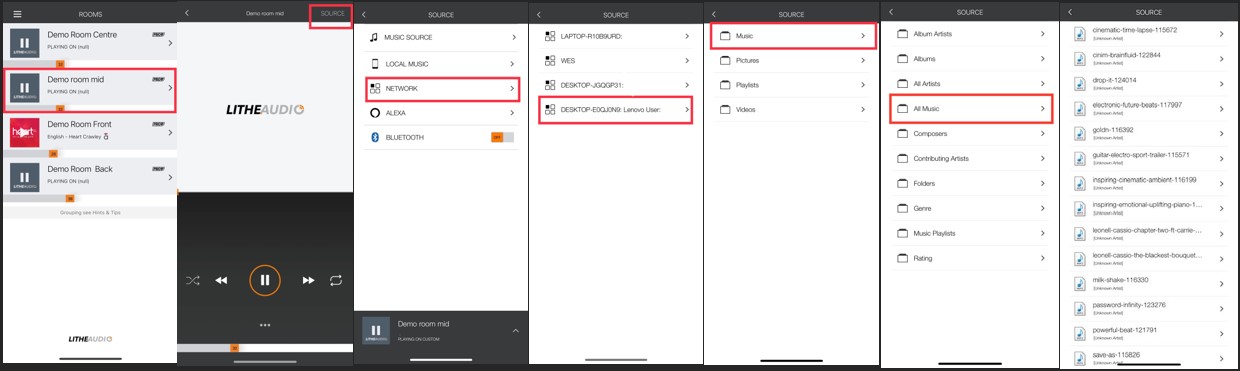The height and width of the screenshot is (371, 1240).
Task: Click device icon beside DESKTOP-JGQGP31
Action: (550, 84)
